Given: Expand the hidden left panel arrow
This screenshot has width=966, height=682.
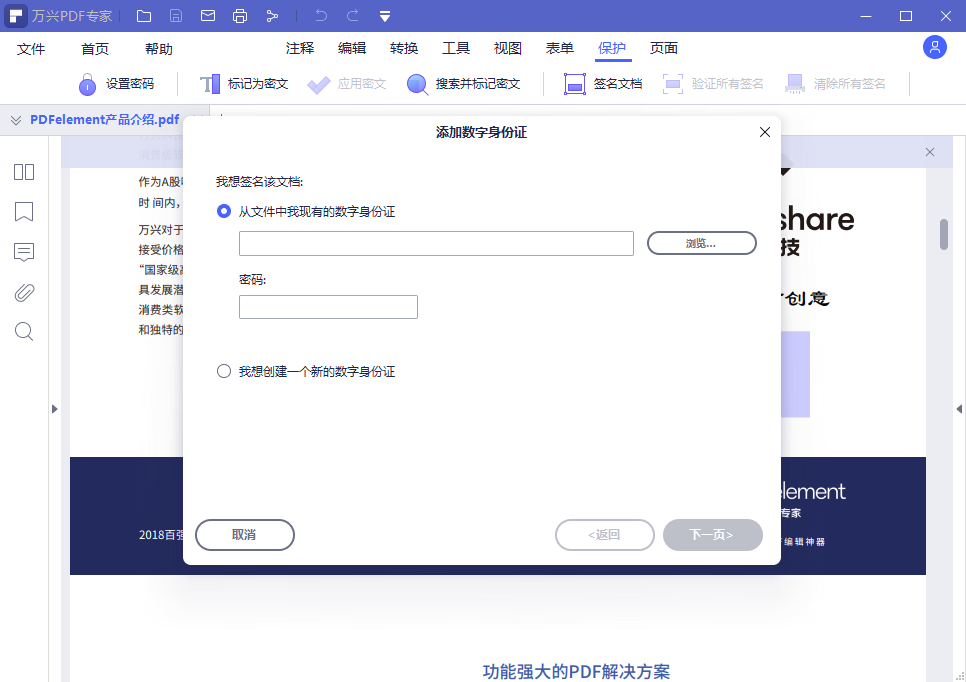Looking at the screenshot, I should click(x=55, y=409).
